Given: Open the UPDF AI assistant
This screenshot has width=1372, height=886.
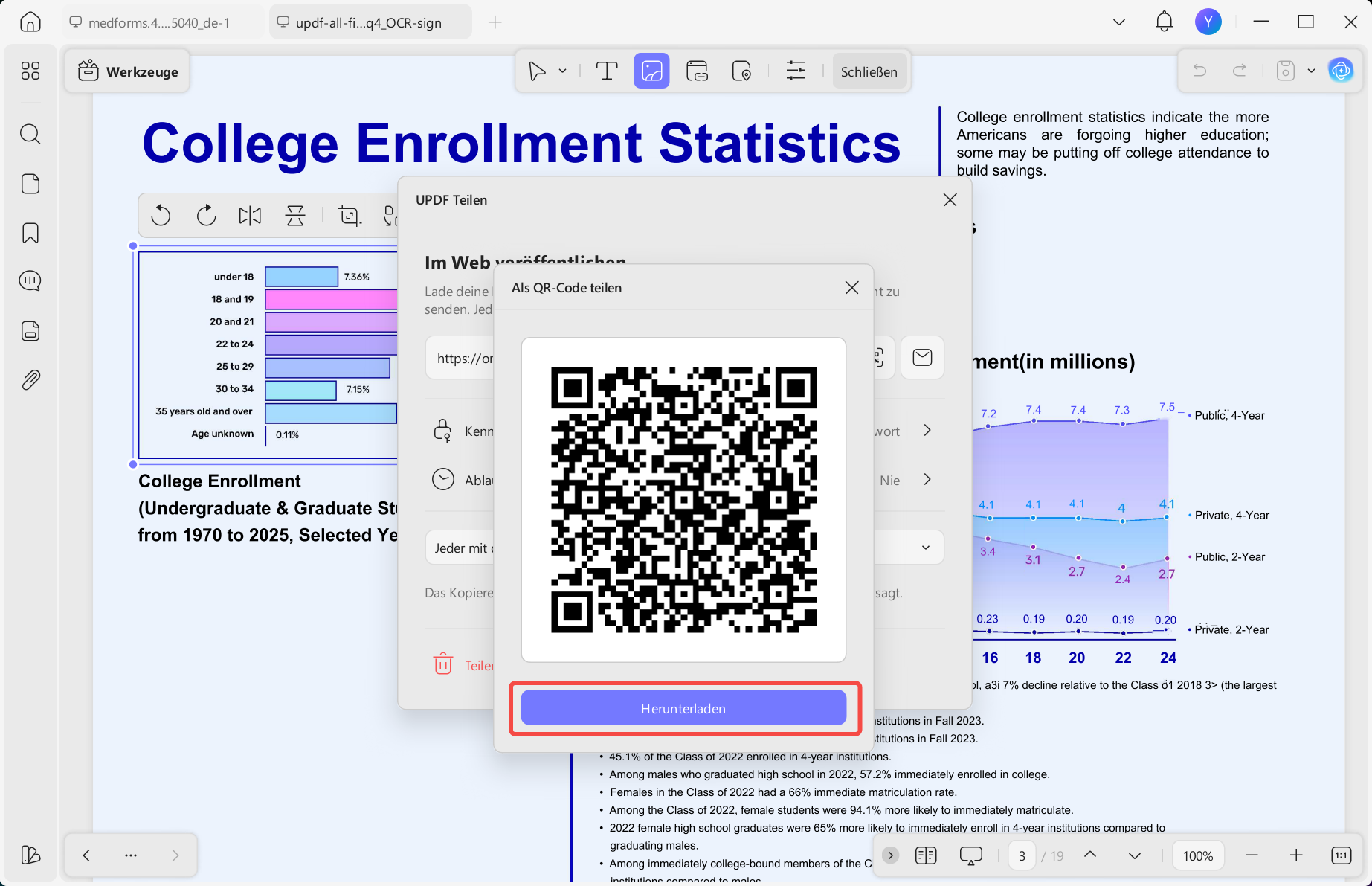Looking at the screenshot, I should tap(1341, 71).
